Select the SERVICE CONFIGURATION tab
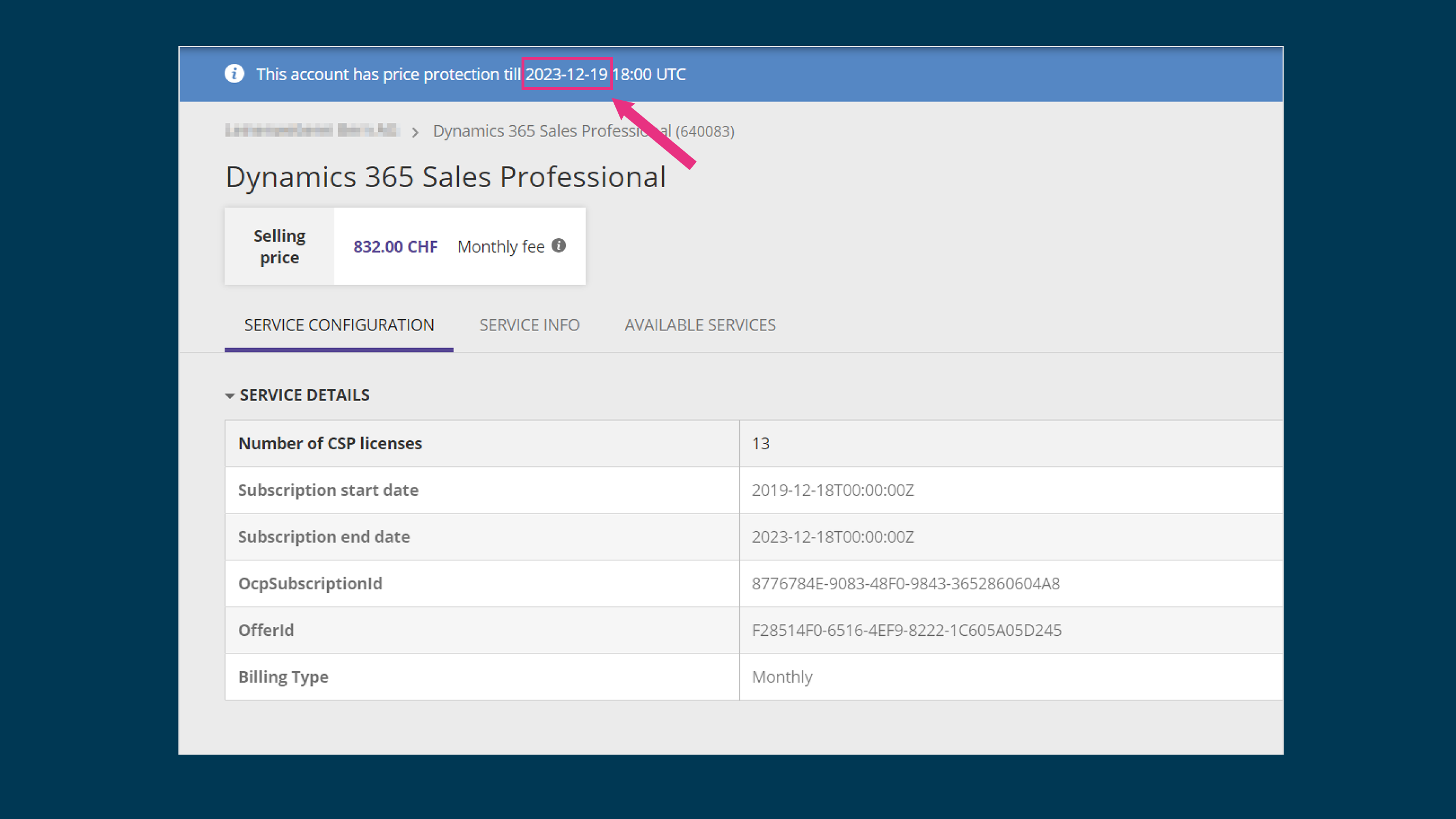The height and width of the screenshot is (819, 1456). pos(339,325)
